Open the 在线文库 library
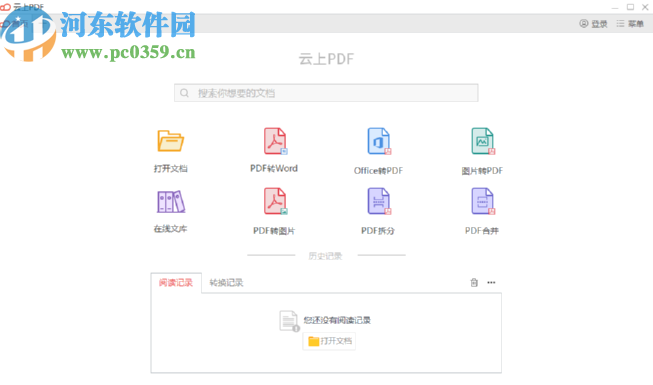 pos(171,202)
